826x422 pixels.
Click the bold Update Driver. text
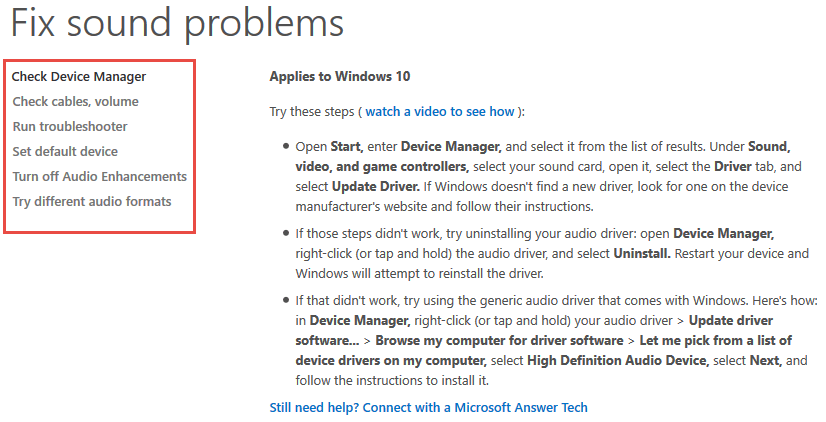[376, 187]
